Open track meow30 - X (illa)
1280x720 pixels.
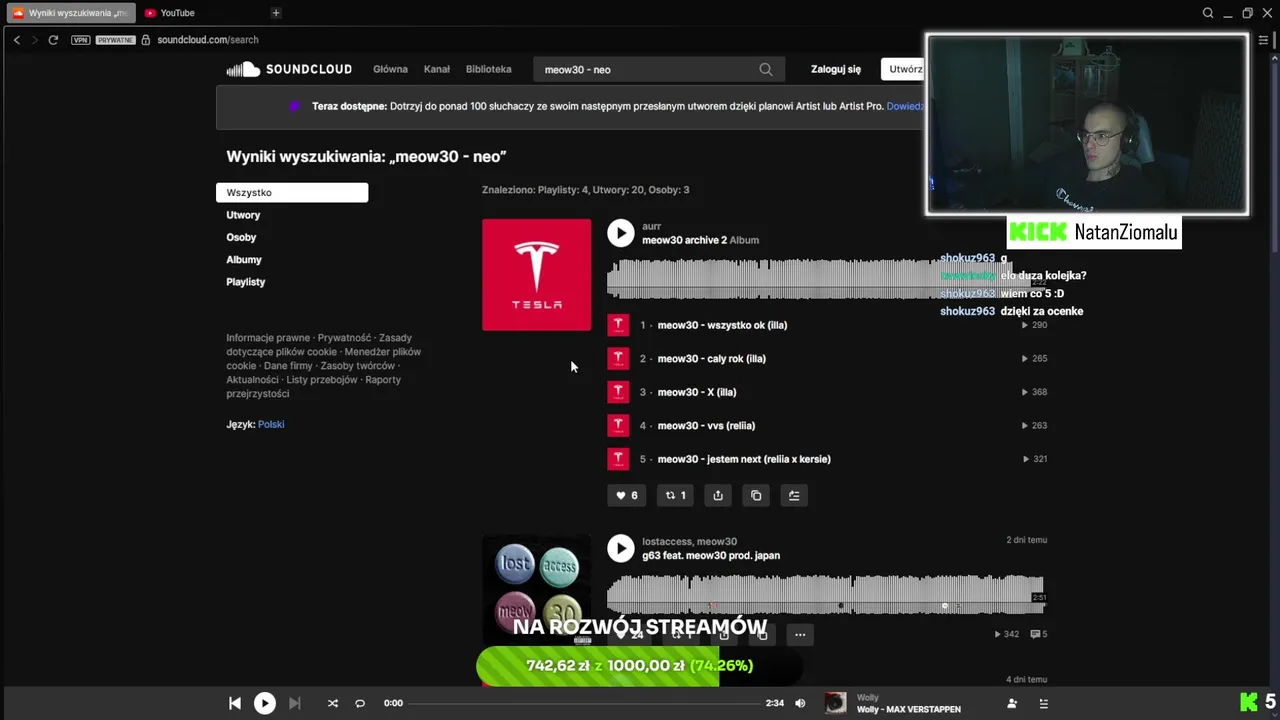(697, 392)
